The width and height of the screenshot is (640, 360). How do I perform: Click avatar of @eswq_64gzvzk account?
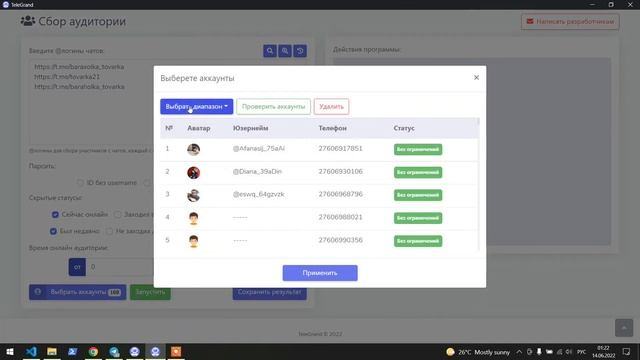coord(193,195)
